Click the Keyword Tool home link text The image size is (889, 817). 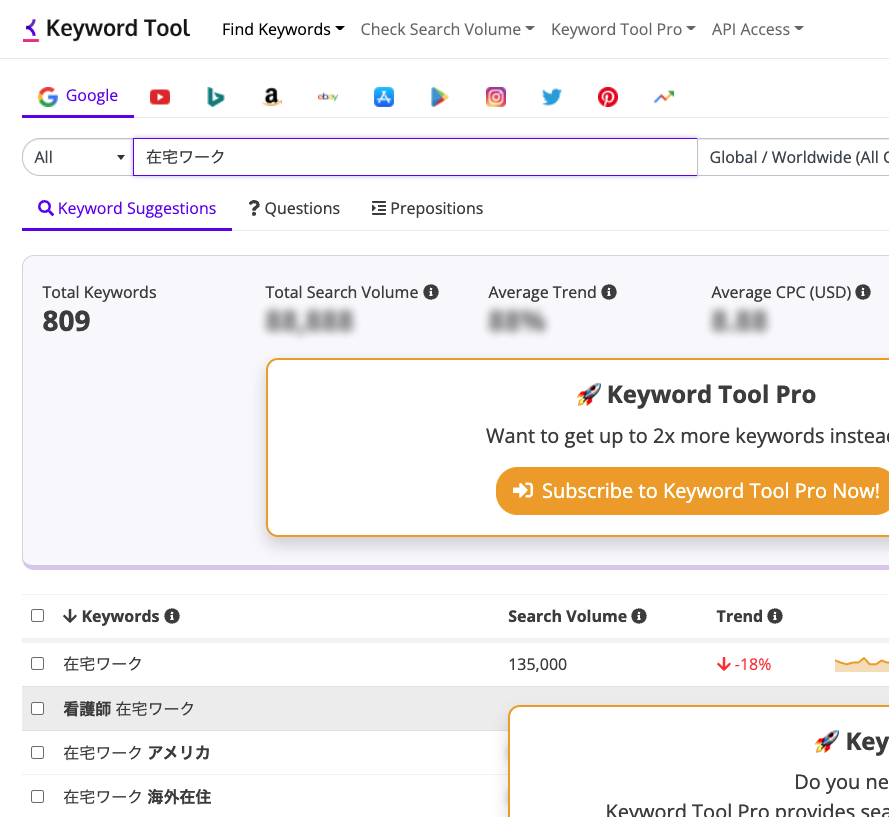click(x=118, y=28)
